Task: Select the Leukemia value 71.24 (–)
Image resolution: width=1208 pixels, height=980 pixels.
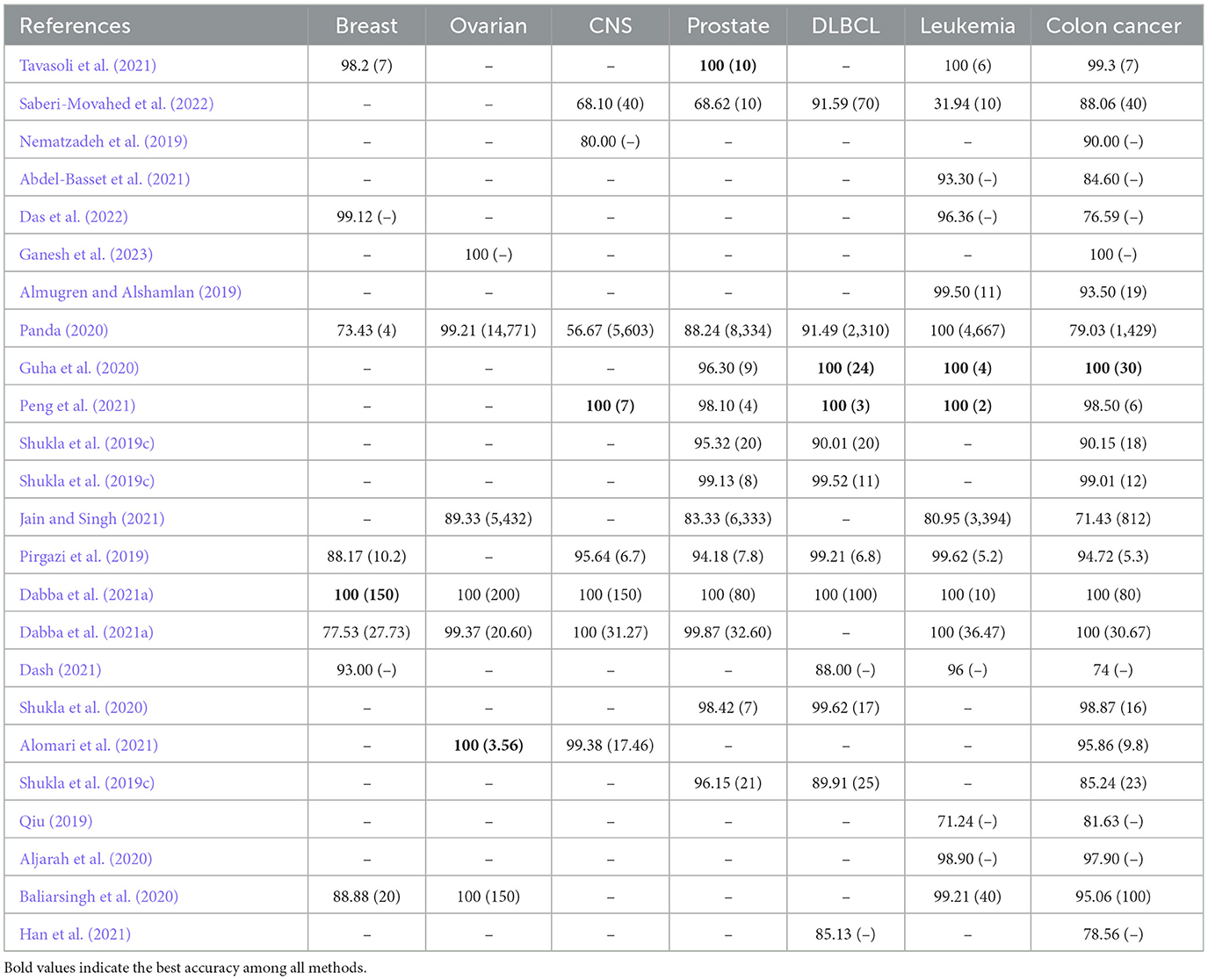Action: [967, 822]
